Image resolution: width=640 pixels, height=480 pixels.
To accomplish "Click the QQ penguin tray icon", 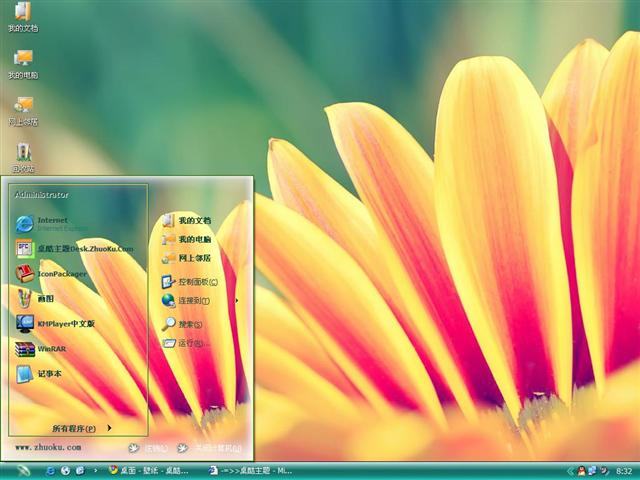I will (581, 471).
